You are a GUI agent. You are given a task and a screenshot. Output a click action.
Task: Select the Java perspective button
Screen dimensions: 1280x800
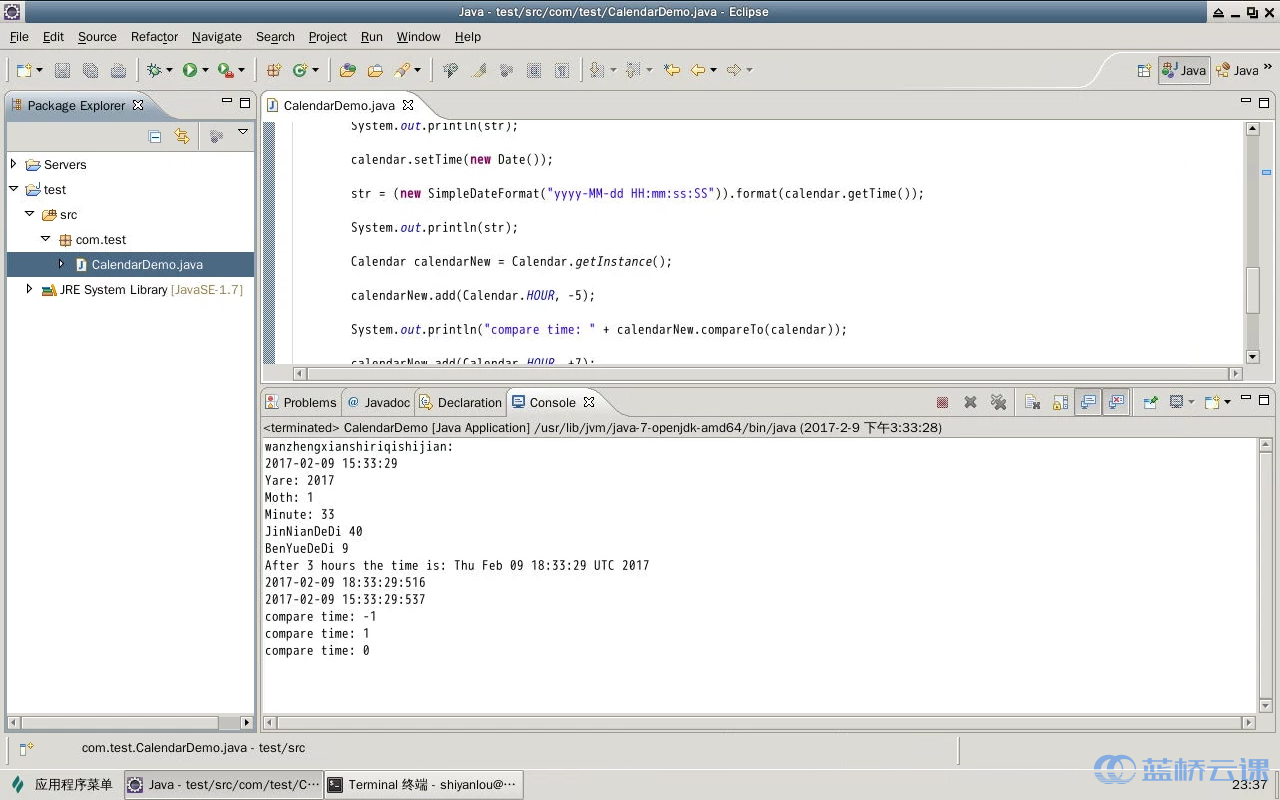(1184, 70)
